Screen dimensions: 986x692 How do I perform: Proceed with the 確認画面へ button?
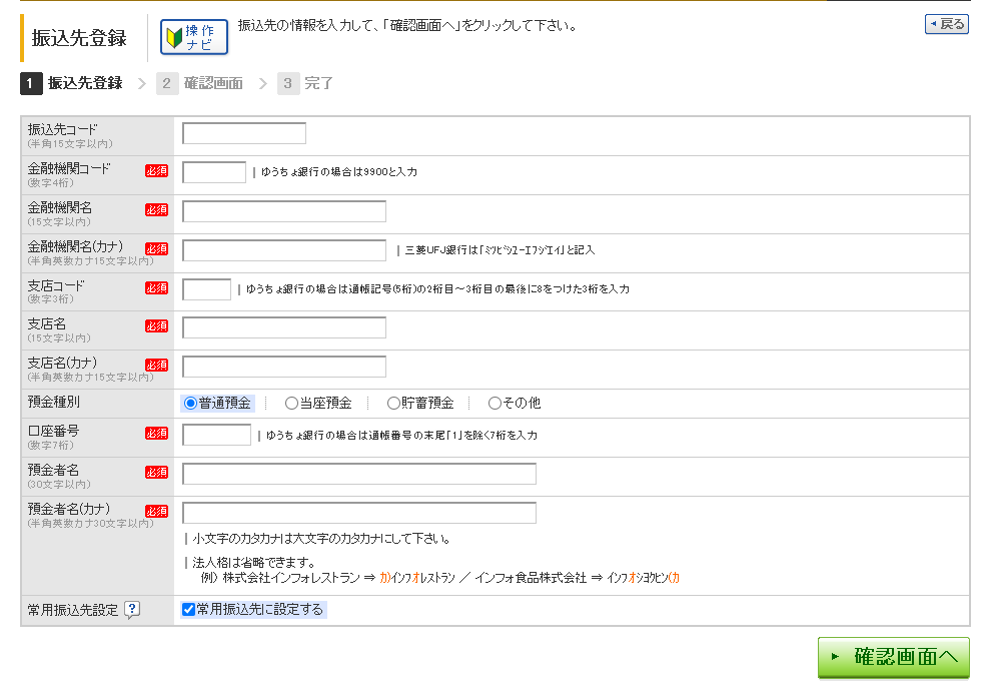894,657
